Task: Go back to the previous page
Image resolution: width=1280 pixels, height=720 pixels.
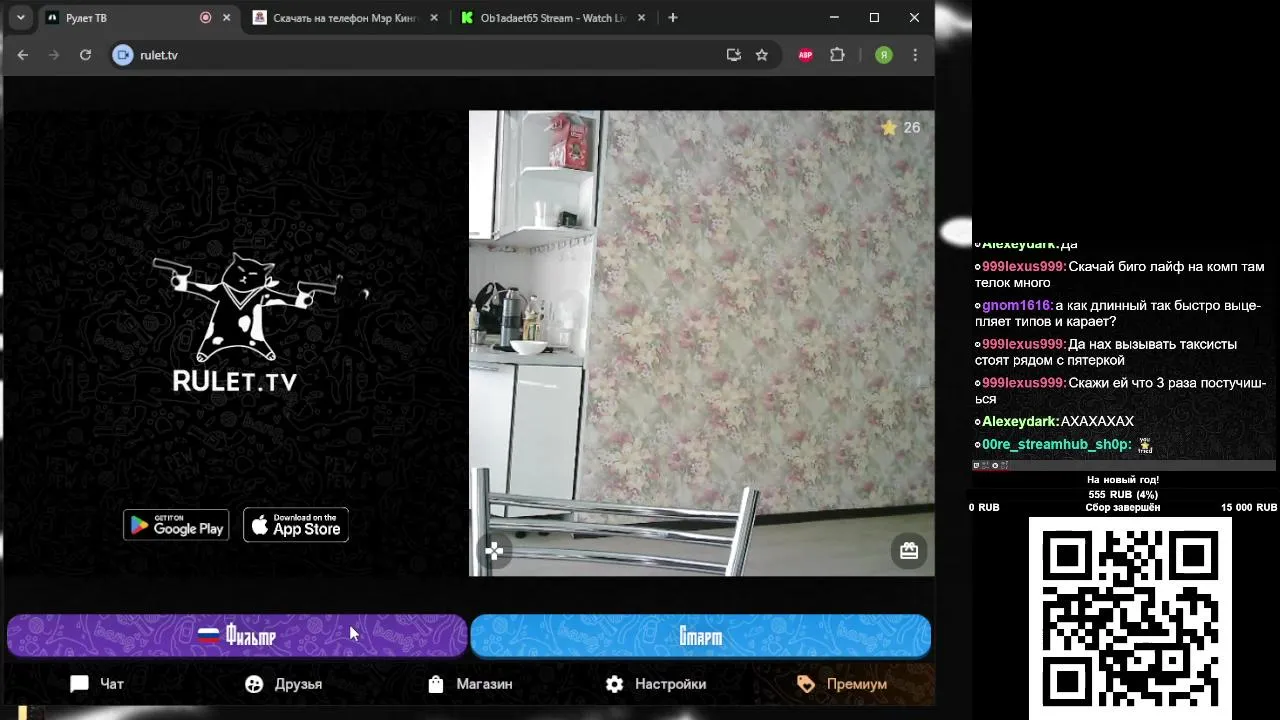Action: click(23, 55)
